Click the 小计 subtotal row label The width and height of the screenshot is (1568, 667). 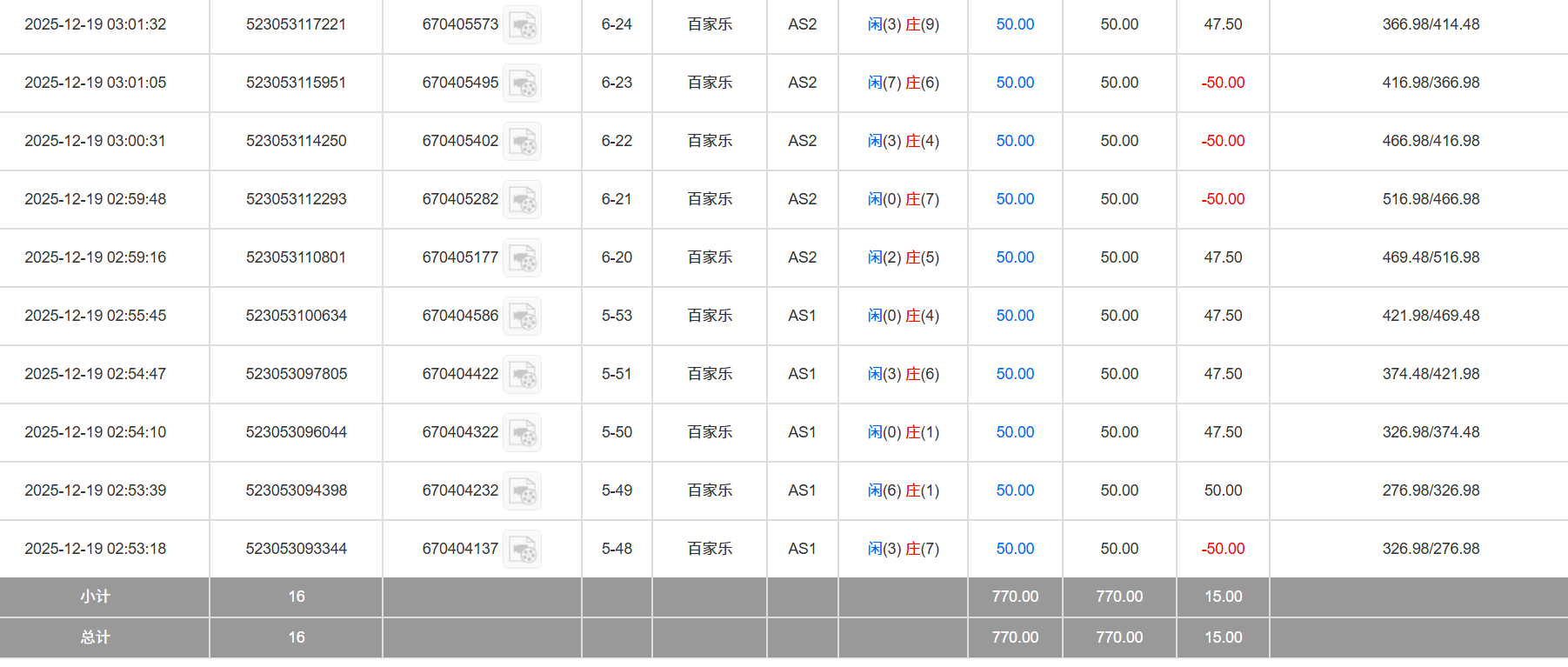click(96, 597)
